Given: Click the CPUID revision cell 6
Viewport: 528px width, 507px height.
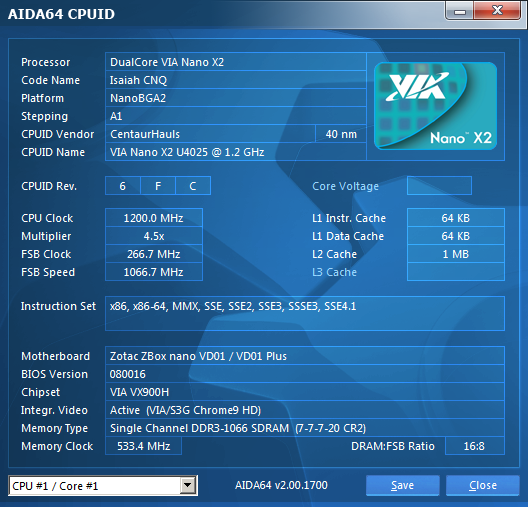Looking at the screenshot, I should (x=123, y=186).
